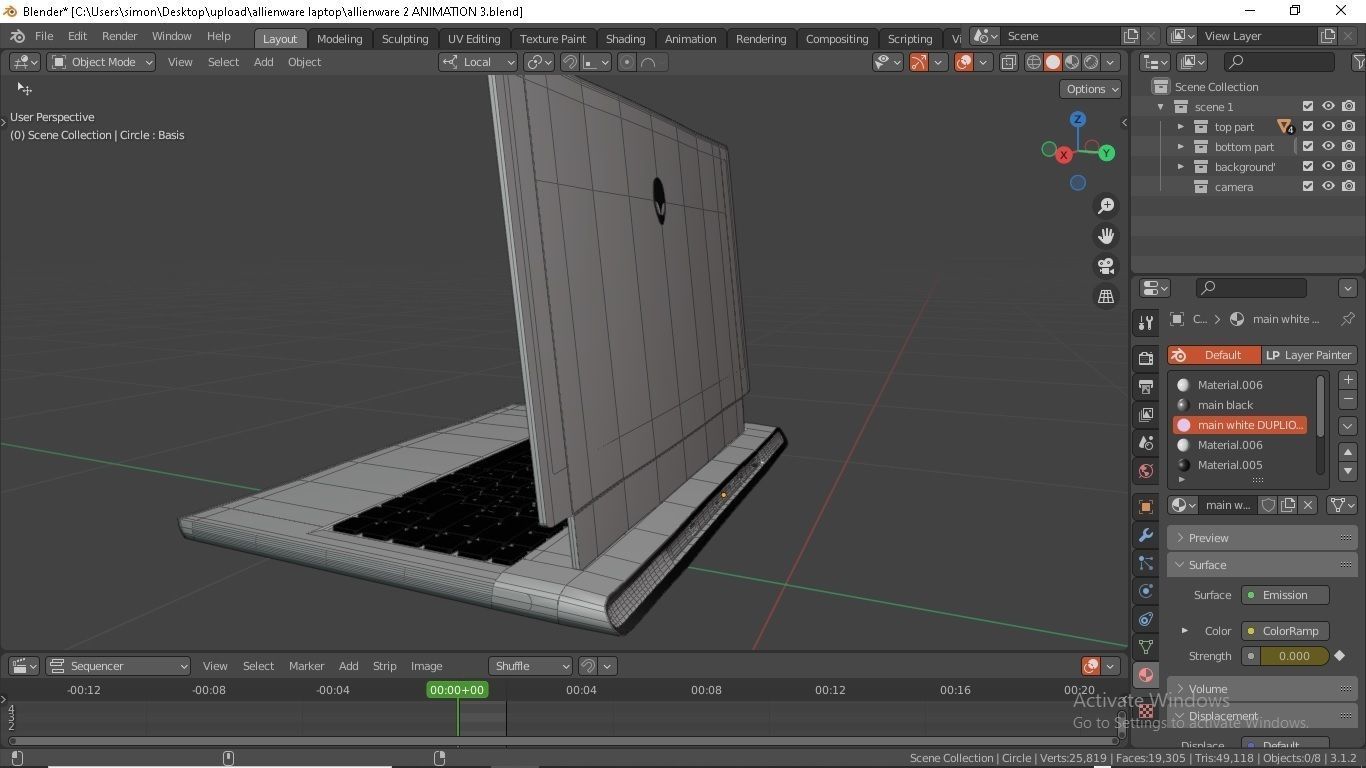Screen dimensions: 1366x768
Task: Hide 'background' collection in viewport
Action: pos(1328,167)
